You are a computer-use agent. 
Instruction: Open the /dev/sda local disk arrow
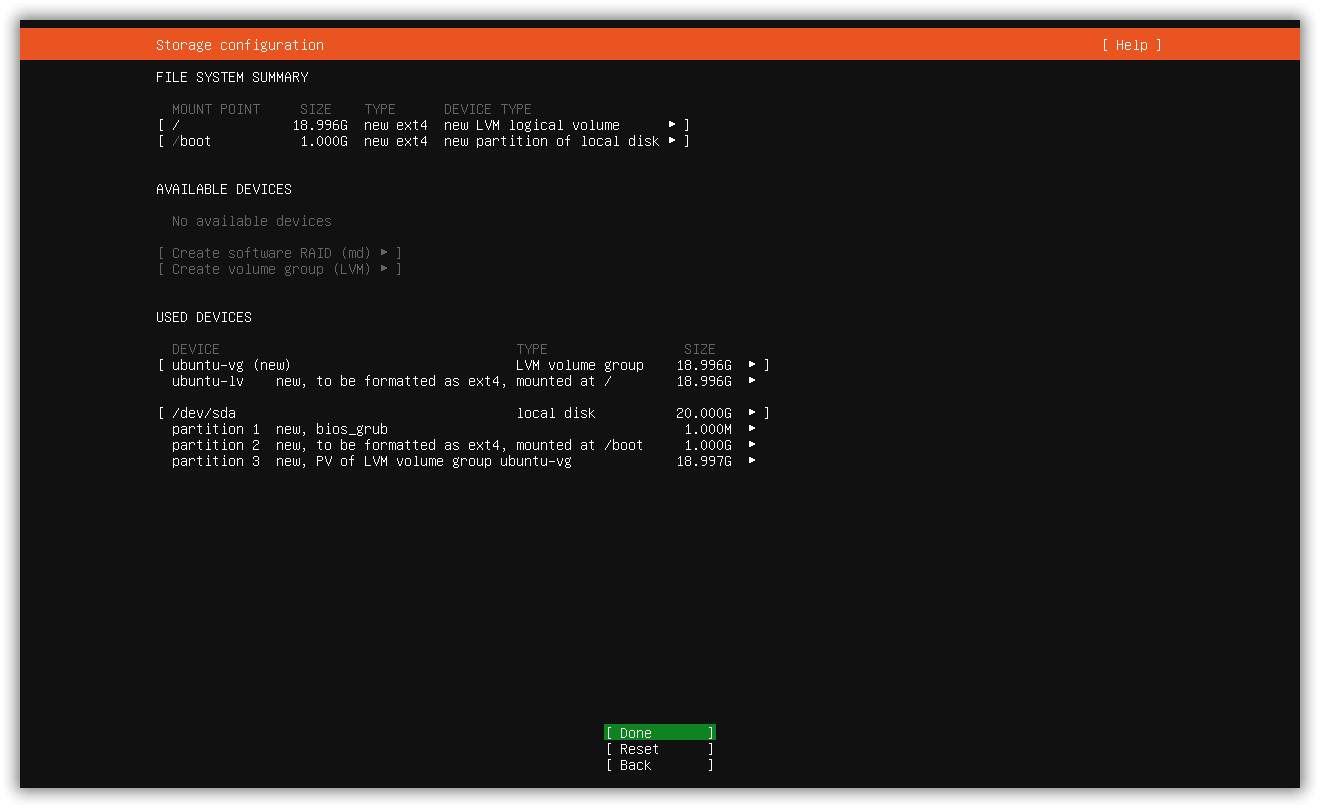tap(752, 413)
